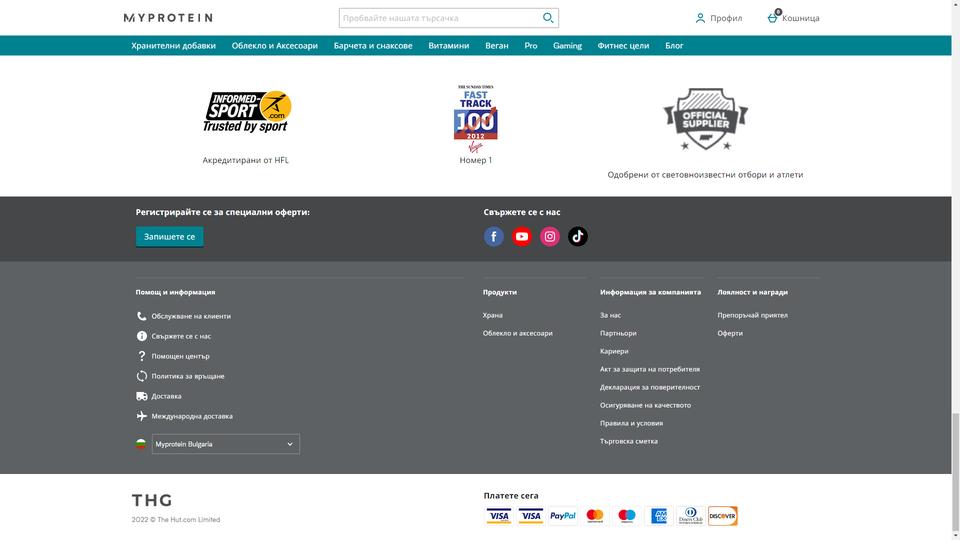Click the PayPal payment icon
Viewport: 960px width, 540px height.
coord(563,516)
